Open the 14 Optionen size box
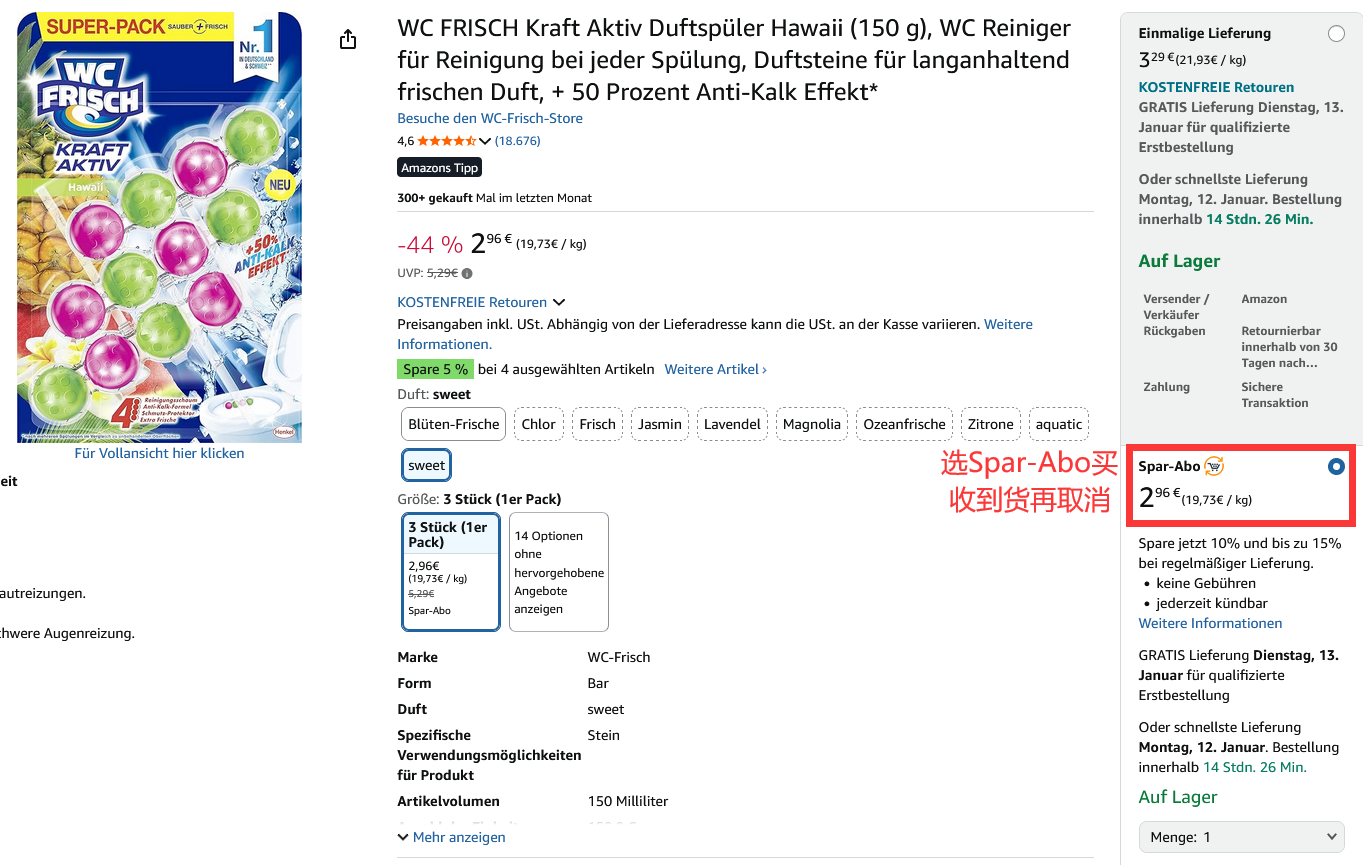 [559, 572]
